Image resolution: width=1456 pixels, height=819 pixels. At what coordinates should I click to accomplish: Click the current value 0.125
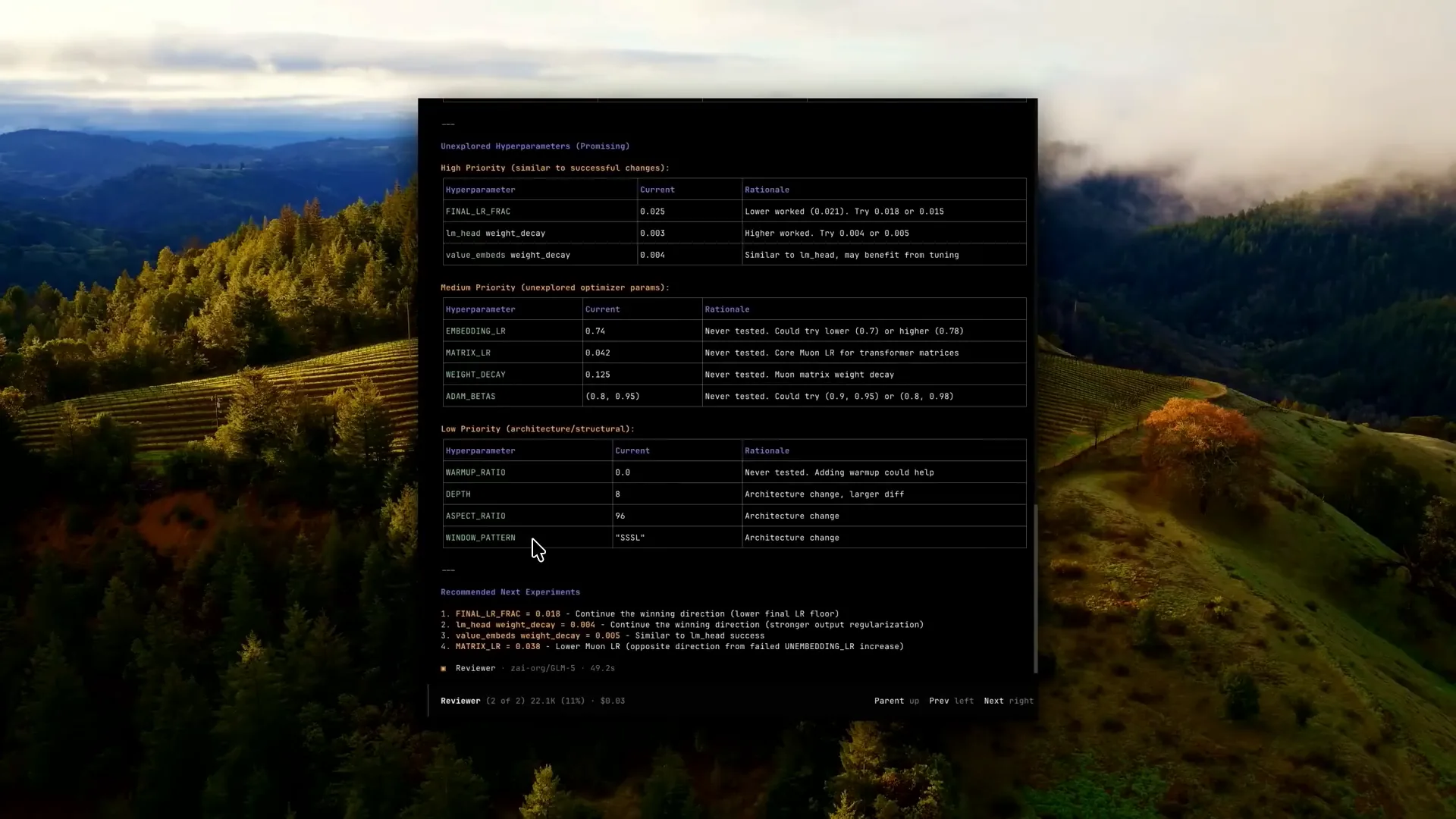pyautogui.click(x=598, y=375)
